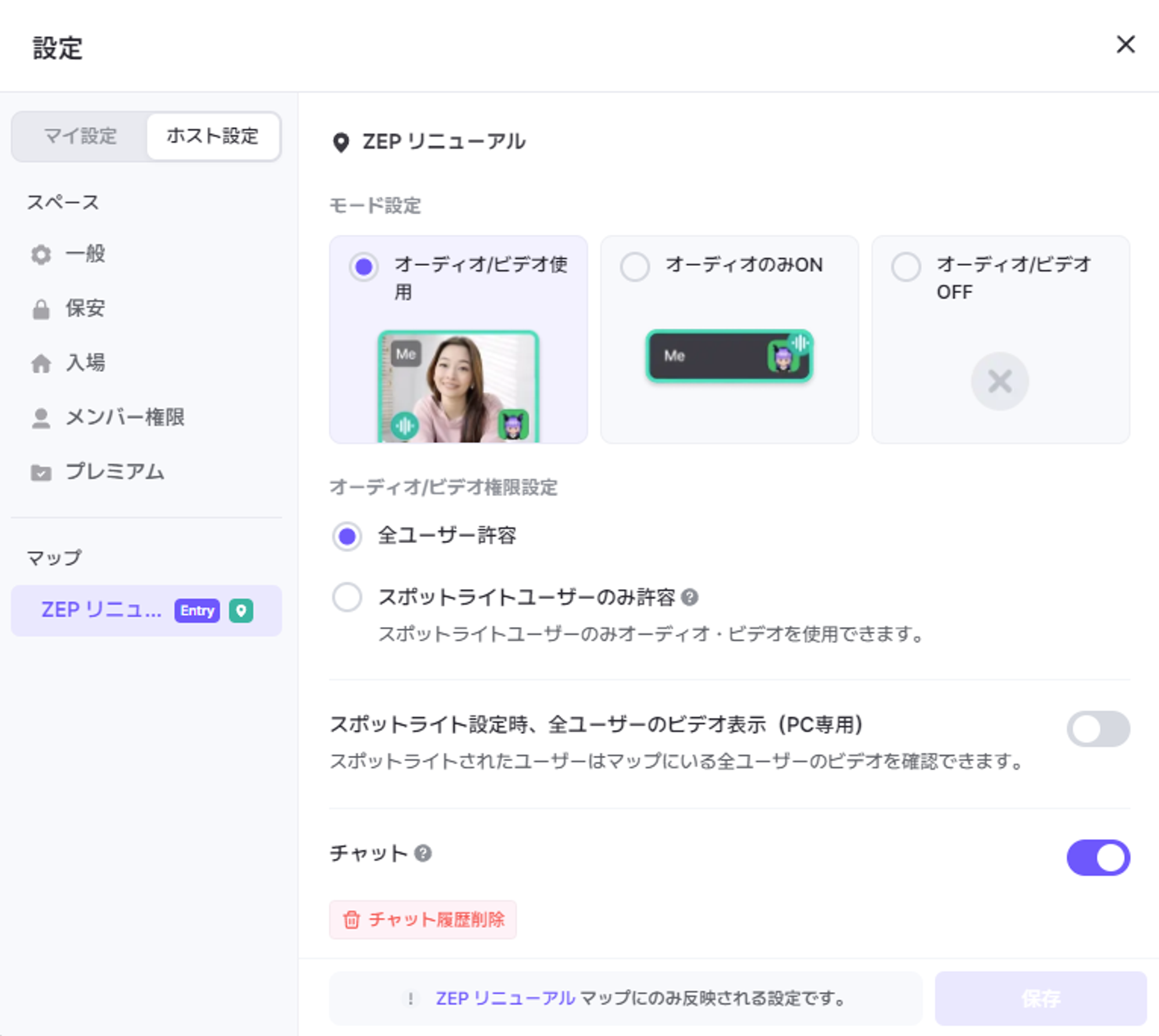Click the house icon for 入場
Screen dimensions: 1159x1036
(41, 363)
